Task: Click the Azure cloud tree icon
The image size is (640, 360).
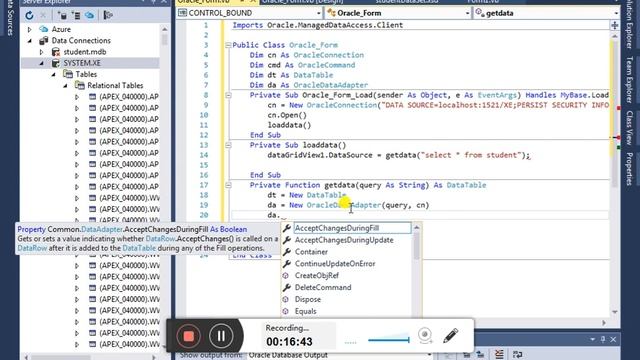Action: pos(44,29)
